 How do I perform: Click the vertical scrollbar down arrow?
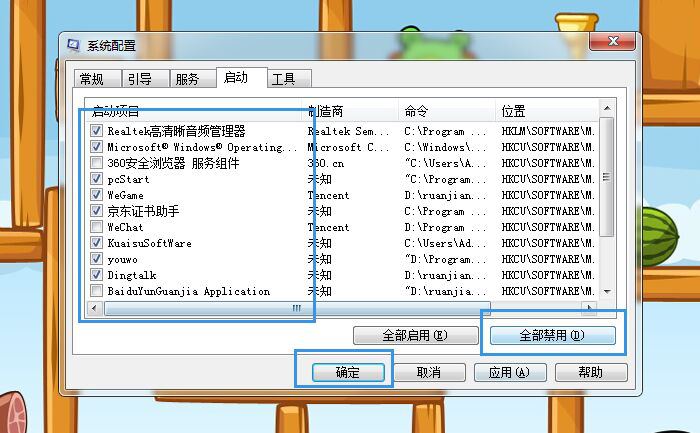[x=606, y=291]
